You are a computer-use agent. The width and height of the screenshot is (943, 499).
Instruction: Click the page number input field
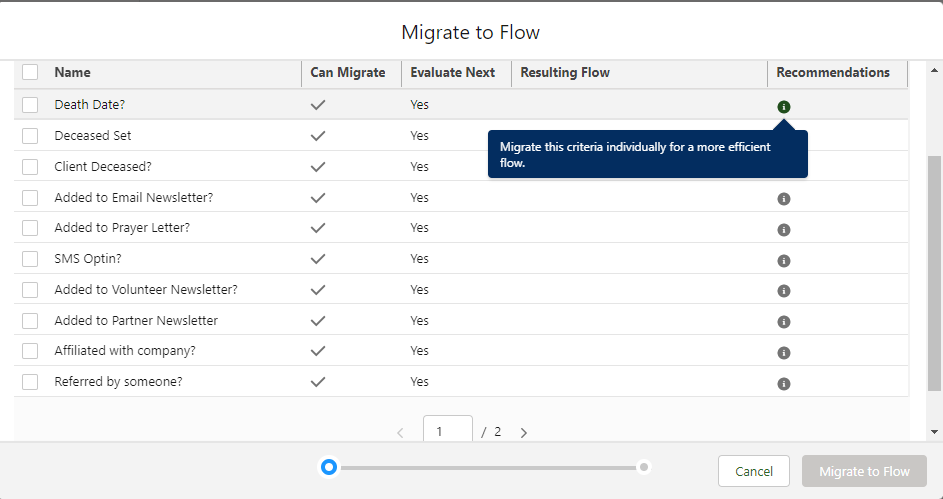(447, 431)
